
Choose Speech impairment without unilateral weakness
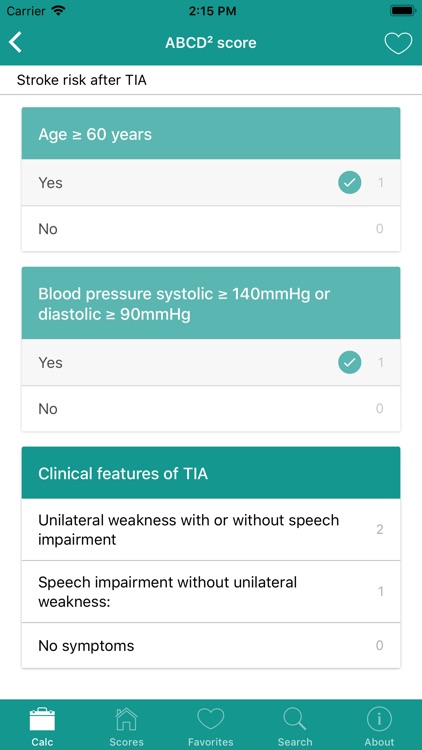pos(211,592)
